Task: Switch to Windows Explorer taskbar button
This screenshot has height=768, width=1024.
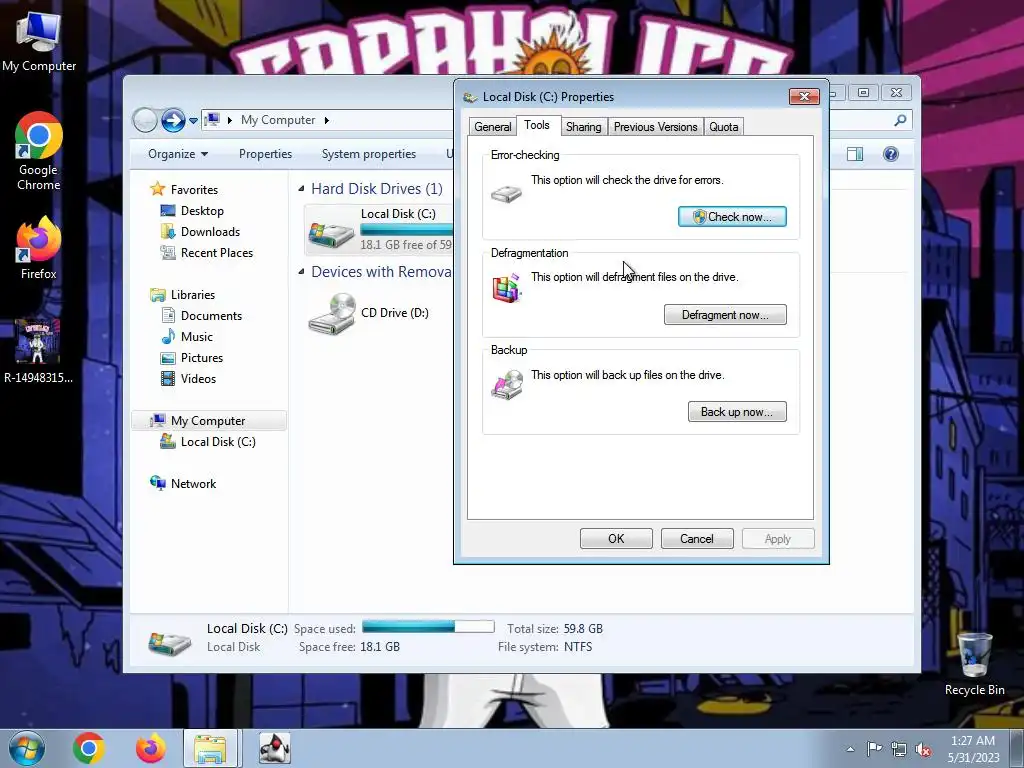Action: tap(212, 748)
